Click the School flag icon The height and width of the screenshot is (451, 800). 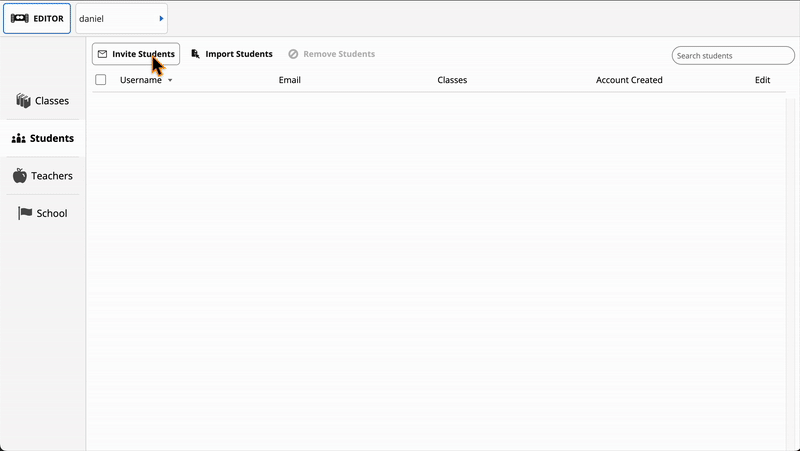[26, 213]
